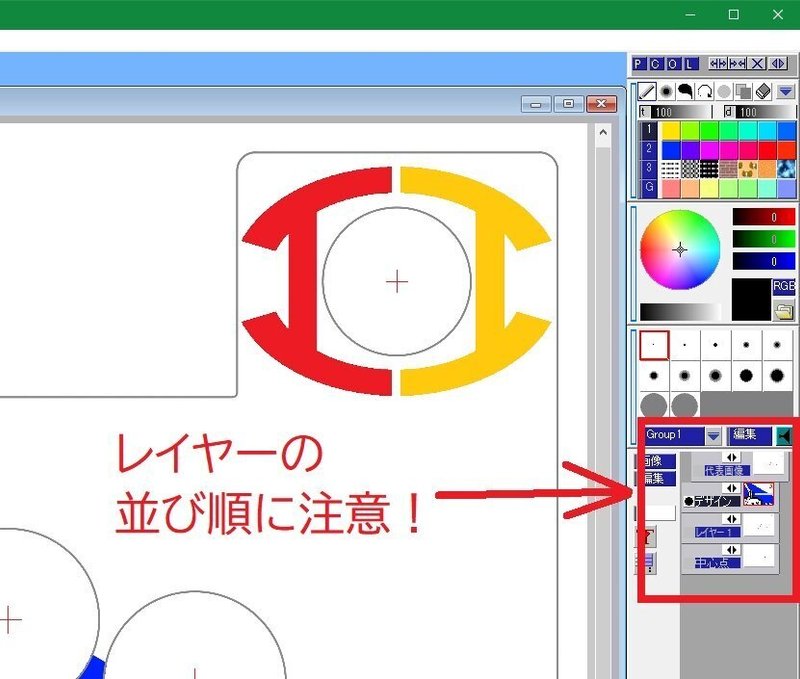Adjust the blue channel slider
Viewport: 800px width, 679px height.
[x=764, y=261]
